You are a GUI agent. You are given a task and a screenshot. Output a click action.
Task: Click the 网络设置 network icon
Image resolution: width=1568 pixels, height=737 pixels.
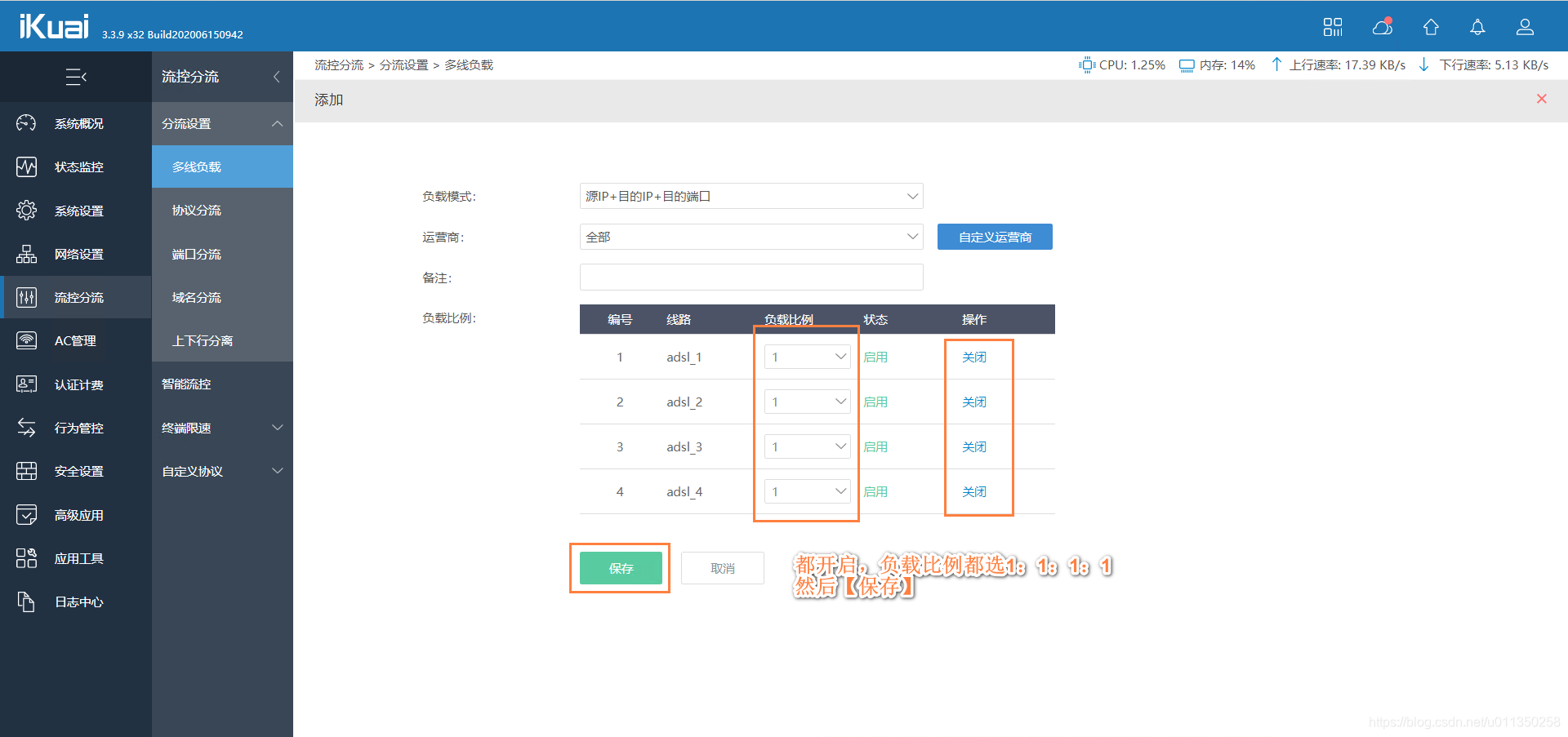[26, 254]
